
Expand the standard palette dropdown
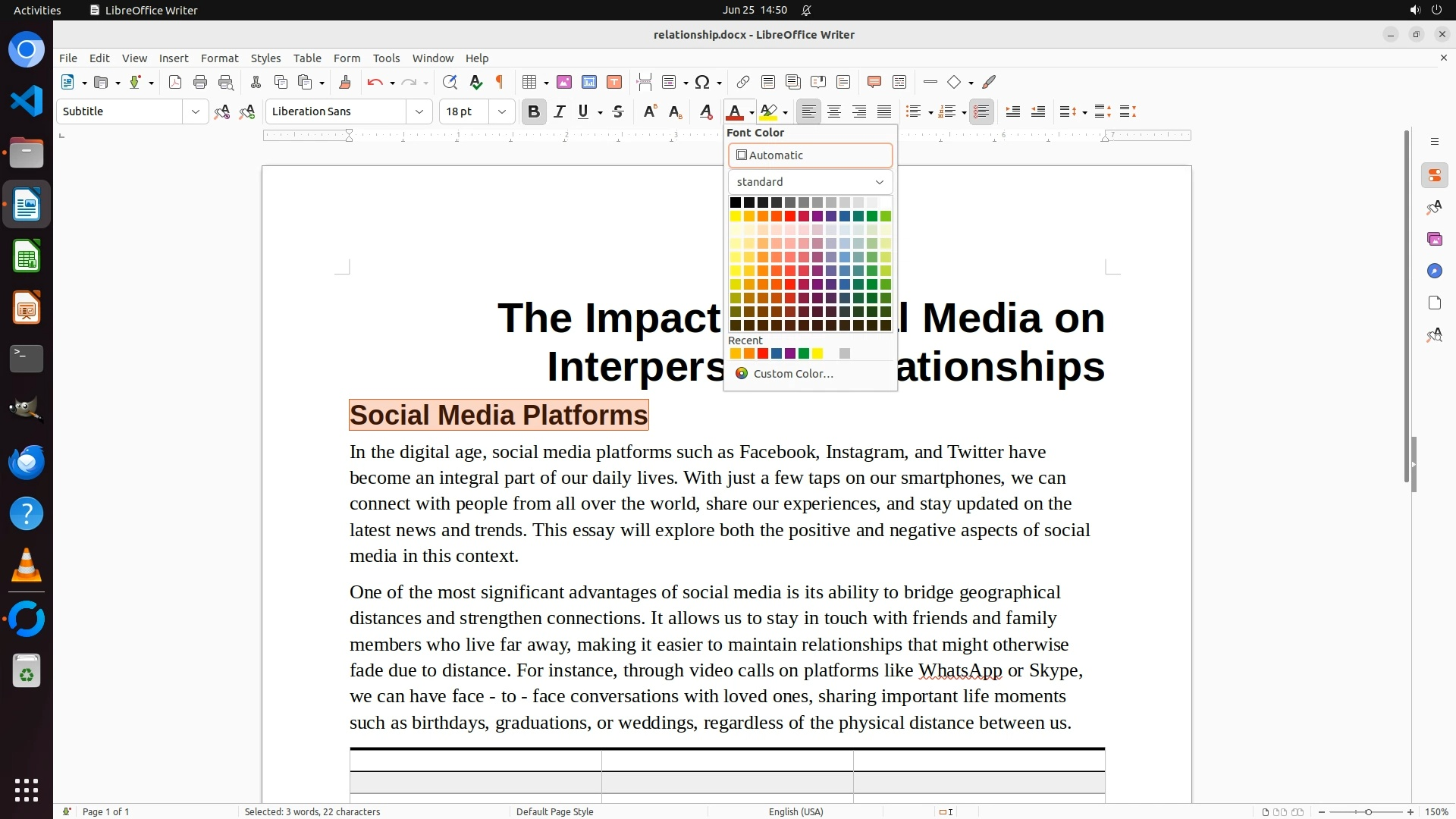[810, 182]
